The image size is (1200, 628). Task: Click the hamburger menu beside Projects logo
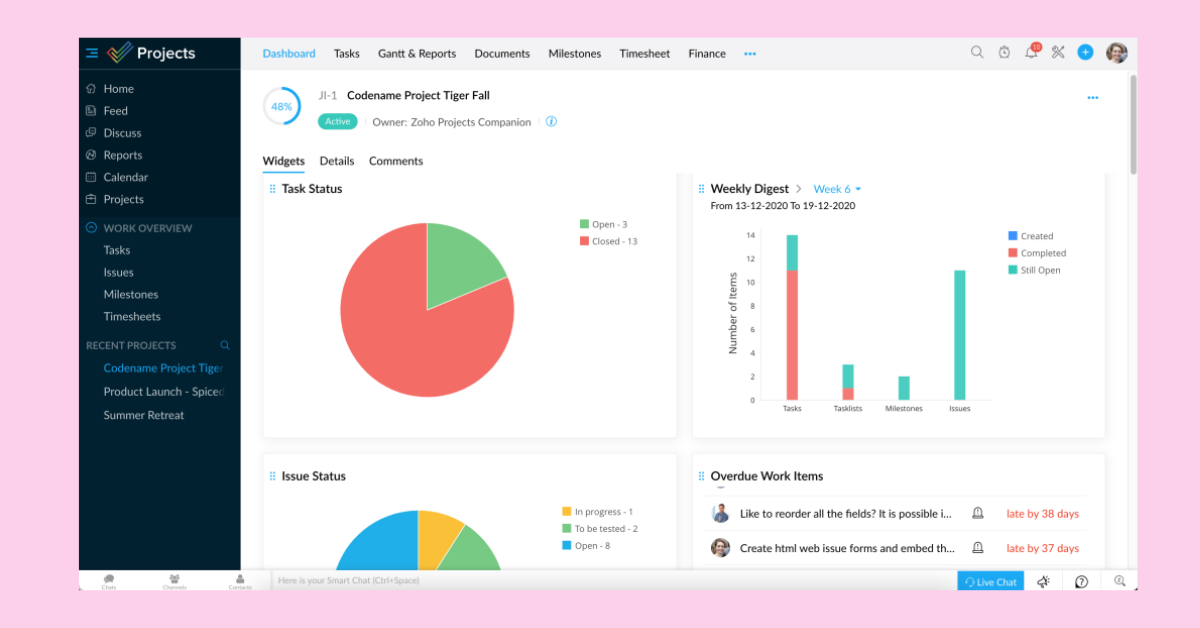(x=93, y=52)
